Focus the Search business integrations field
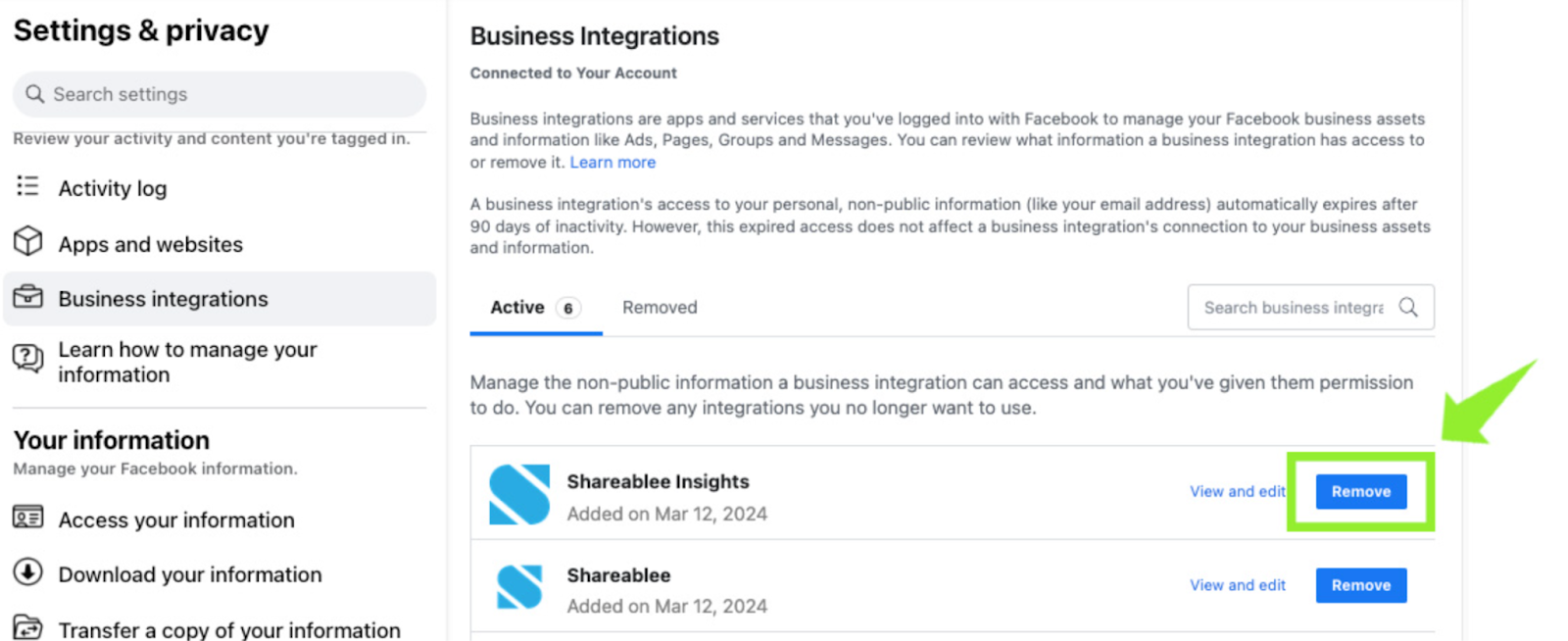 click(x=1292, y=308)
